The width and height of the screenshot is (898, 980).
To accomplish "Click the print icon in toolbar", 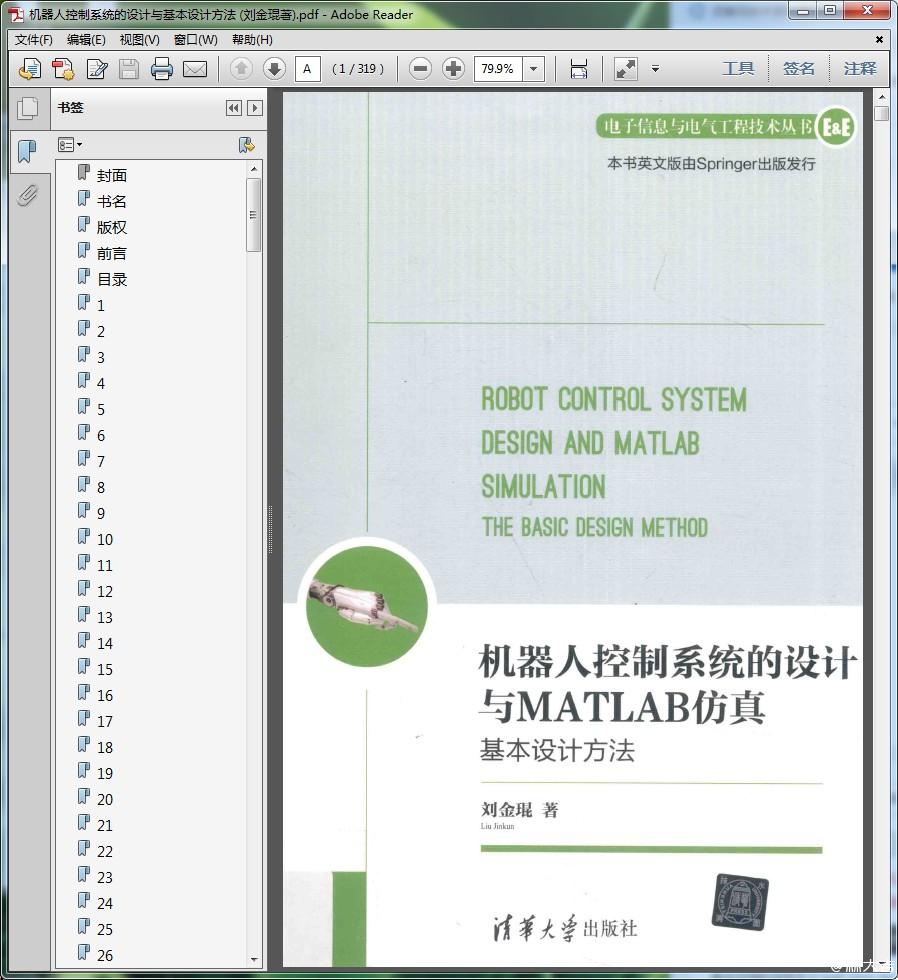I will point(161,69).
